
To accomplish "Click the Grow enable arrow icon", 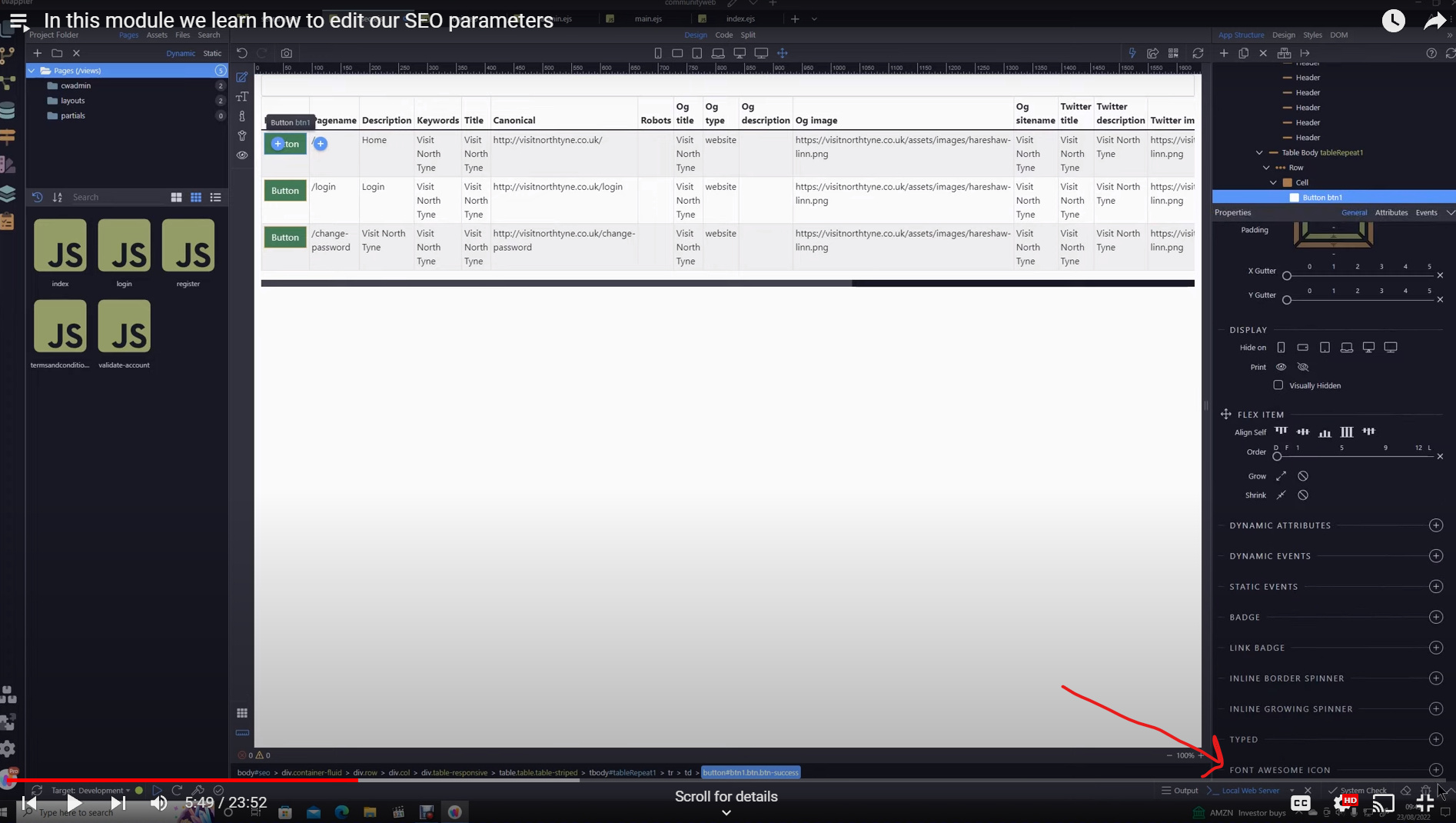I will [1281, 476].
